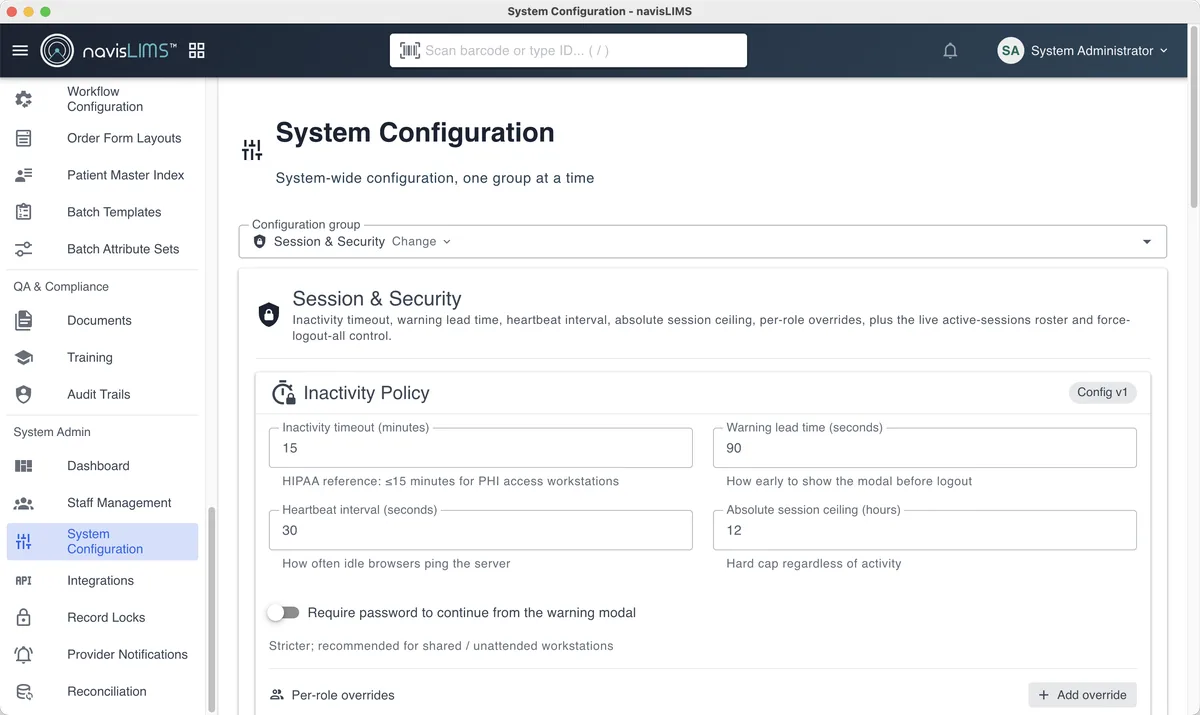Click the 'Per-role overrides' label
Image resolution: width=1200 pixels, height=715 pixels.
[343, 695]
